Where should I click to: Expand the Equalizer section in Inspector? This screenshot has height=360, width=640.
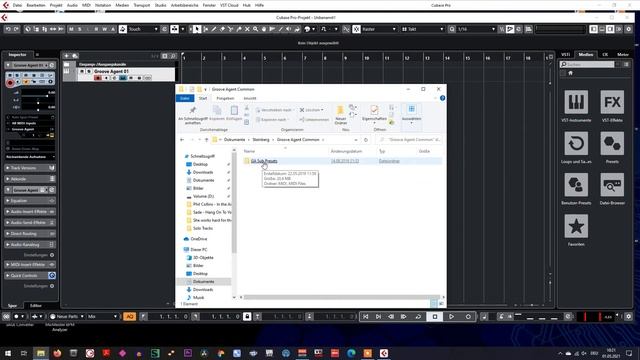pos(30,201)
